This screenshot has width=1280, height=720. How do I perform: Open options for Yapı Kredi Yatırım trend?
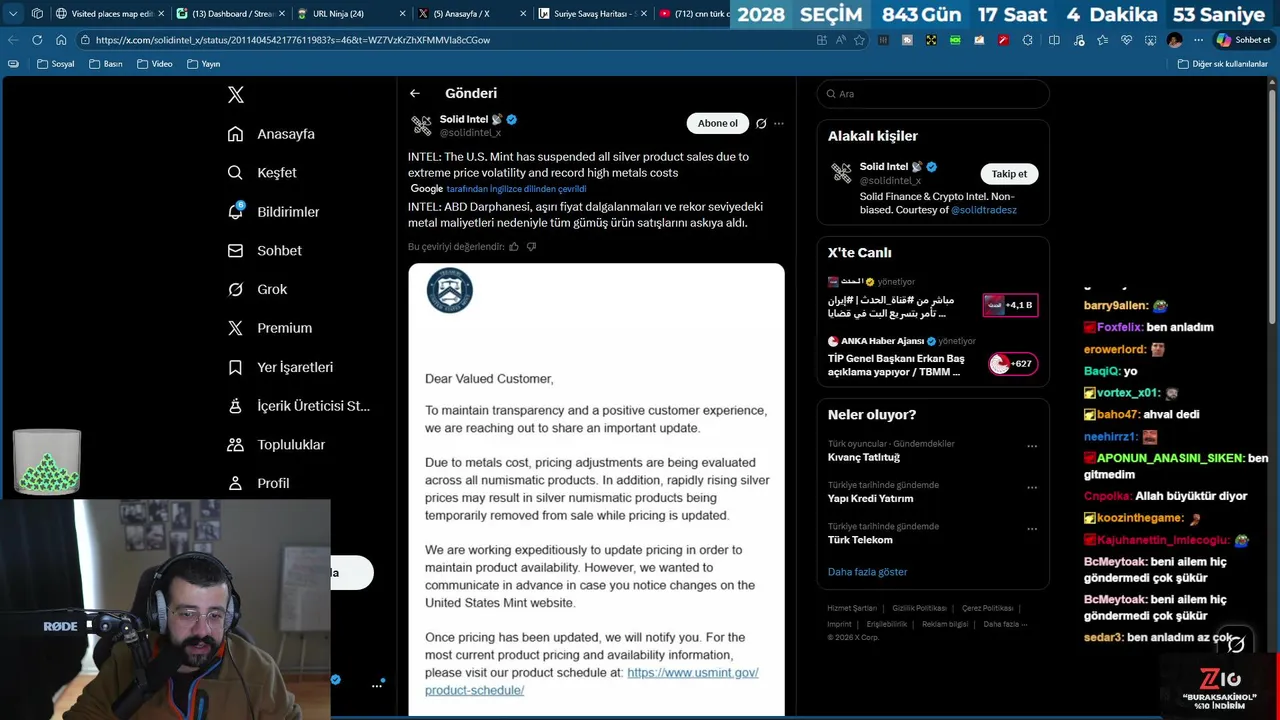[x=1032, y=488]
